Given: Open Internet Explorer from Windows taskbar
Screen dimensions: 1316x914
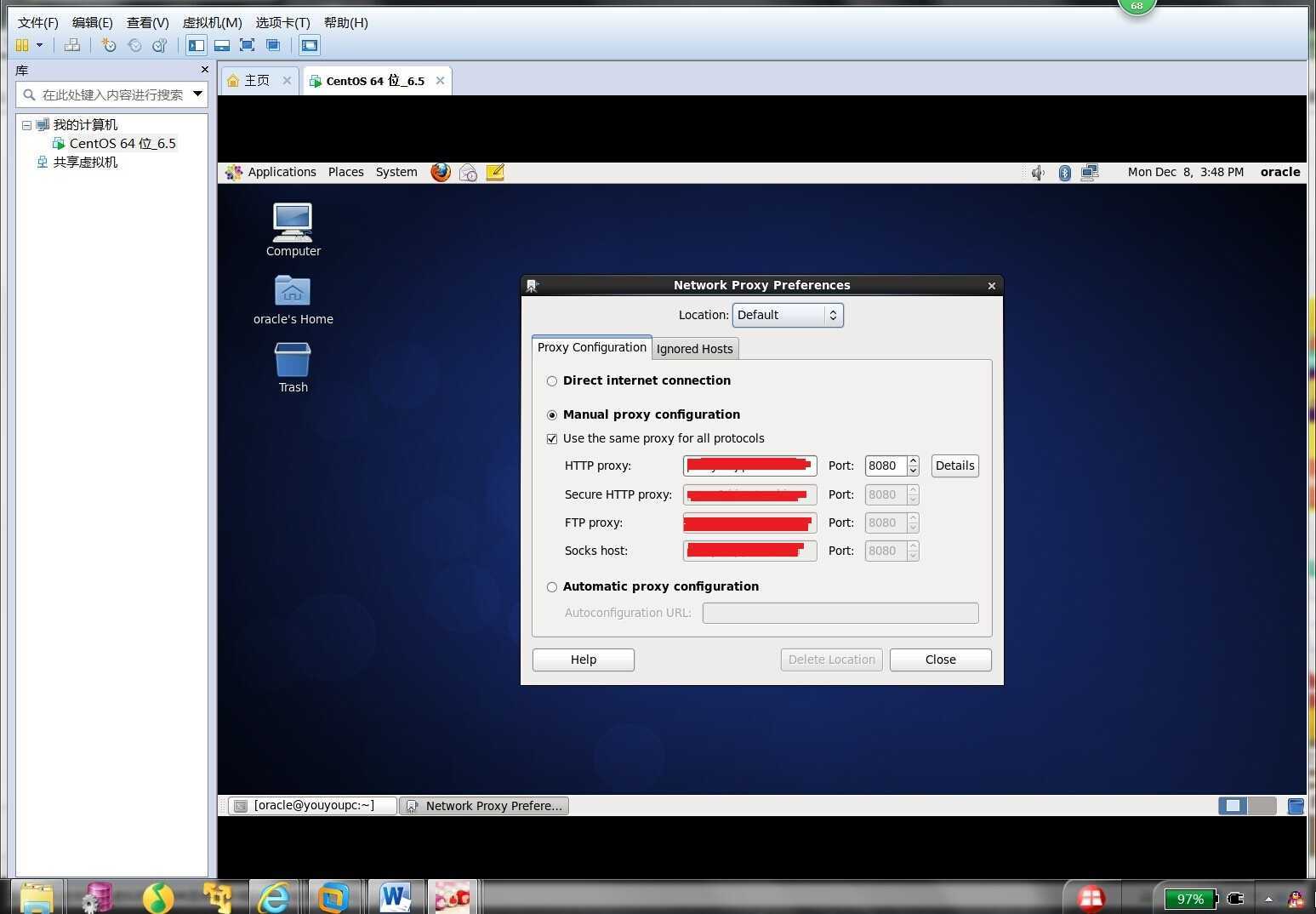Looking at the screenshot, I should pyautogui.click(x=274, y=898).
